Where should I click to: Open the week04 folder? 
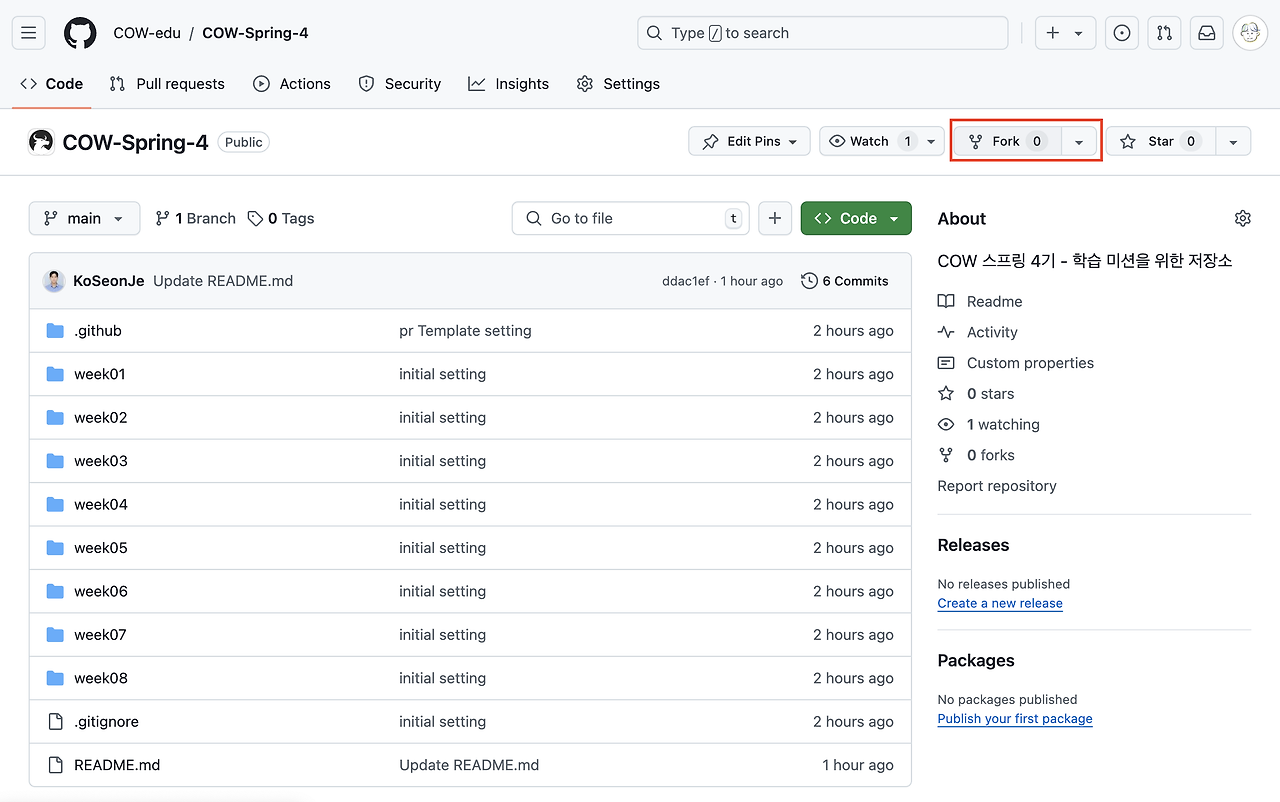click(x=101, y=505)
